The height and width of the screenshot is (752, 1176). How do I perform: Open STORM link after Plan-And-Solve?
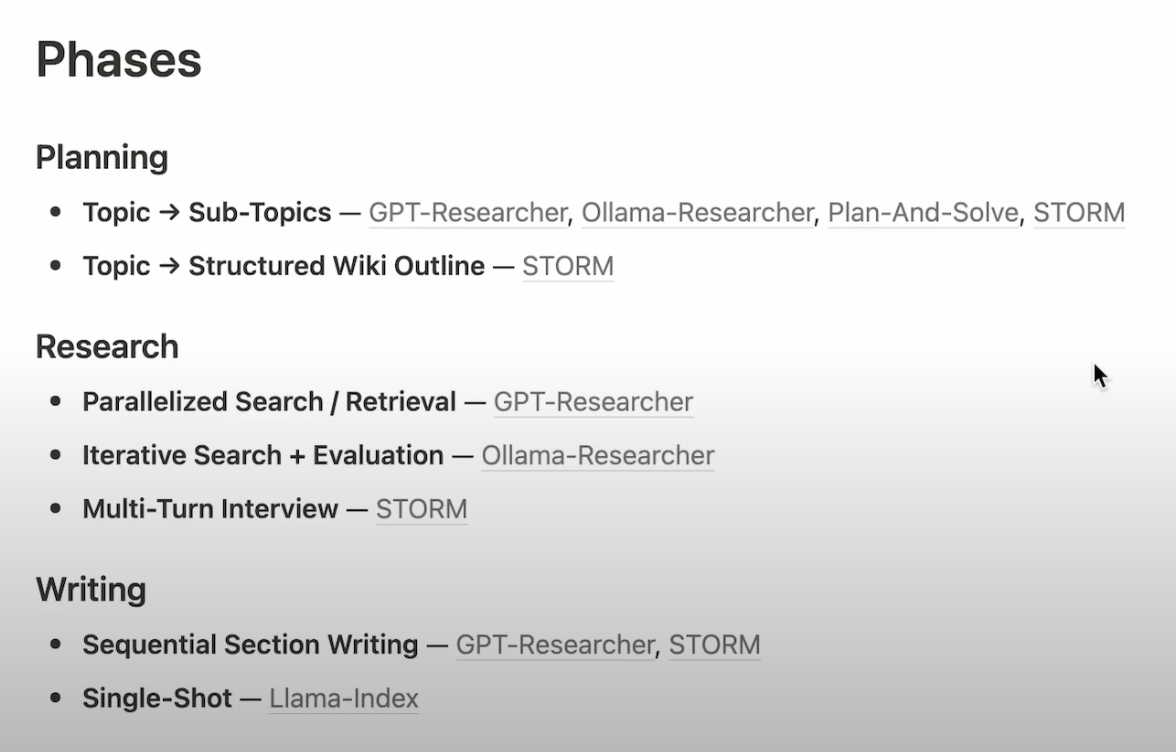coord(1079,213)
